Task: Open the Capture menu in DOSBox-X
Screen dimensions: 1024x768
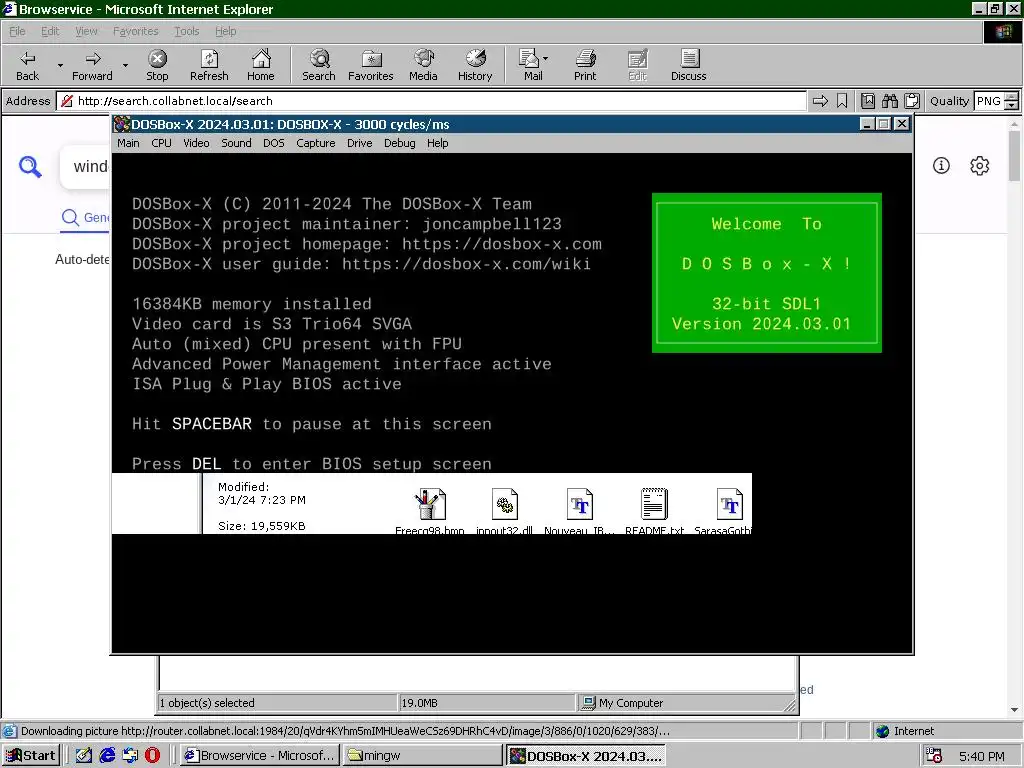Action: coord(315,143)
